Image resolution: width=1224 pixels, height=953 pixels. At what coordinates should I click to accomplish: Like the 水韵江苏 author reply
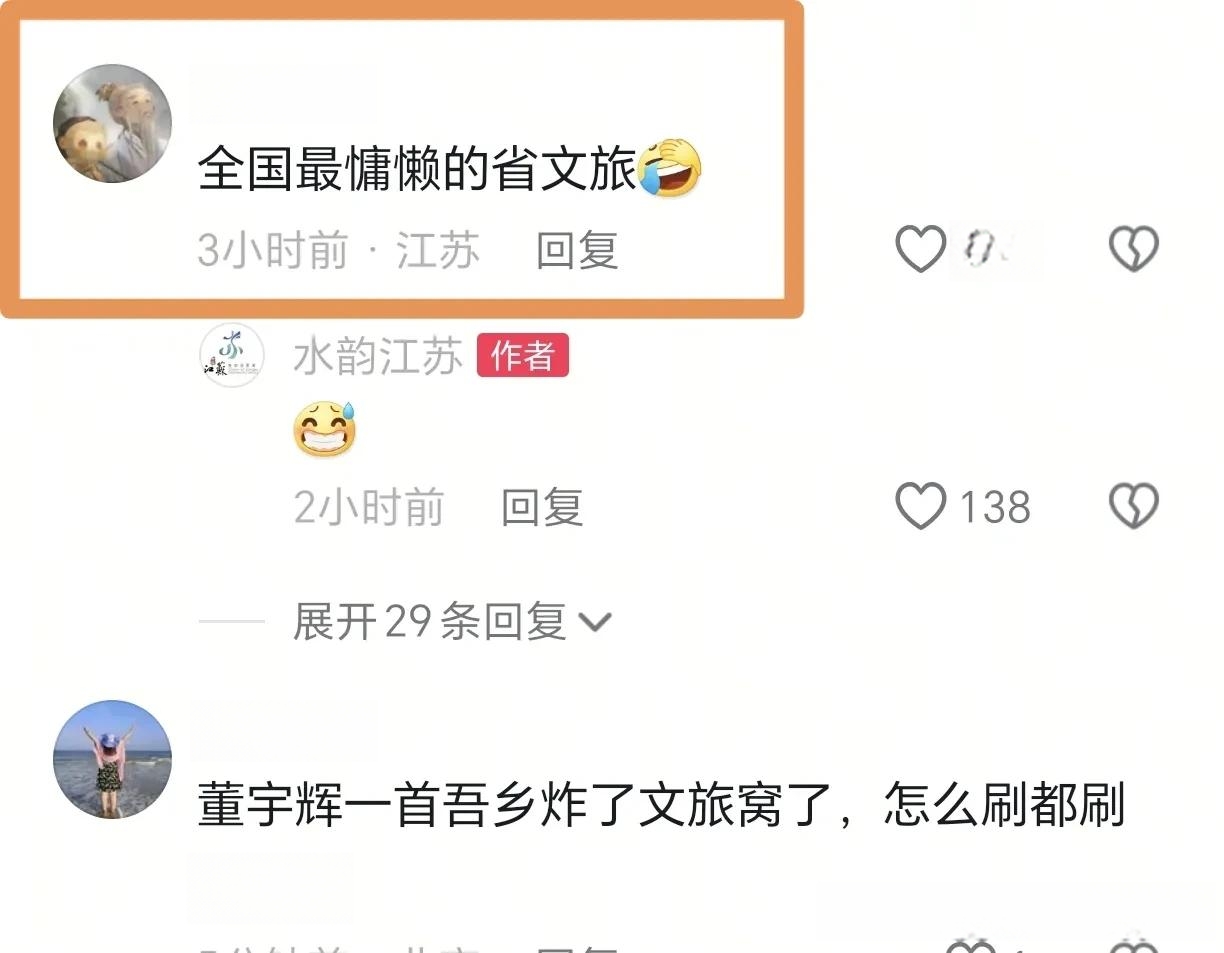tap(920, 506)
